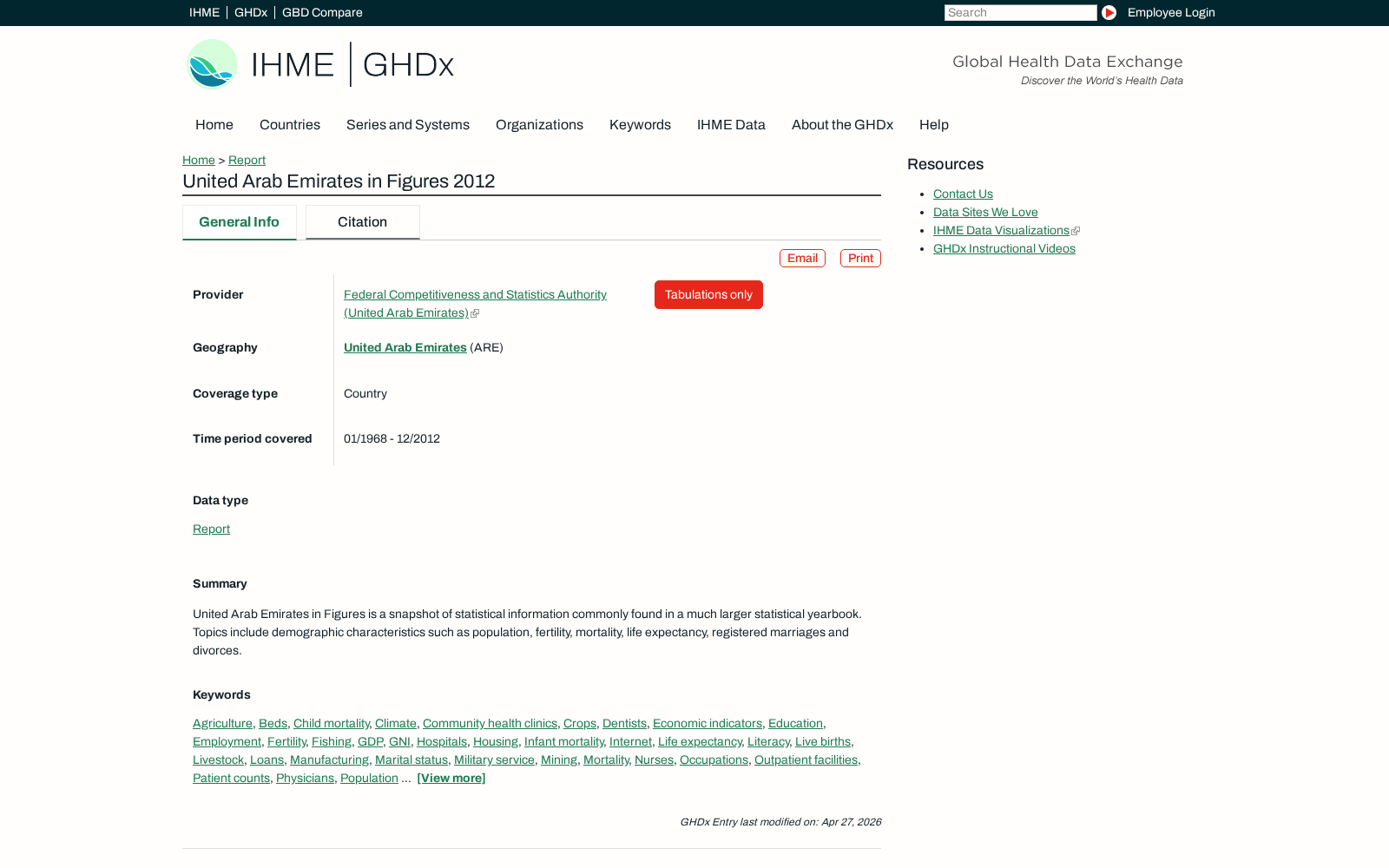Open GBD Compare link
The width and height of the screenshot is (1389, 868).
tap(322, 12)
